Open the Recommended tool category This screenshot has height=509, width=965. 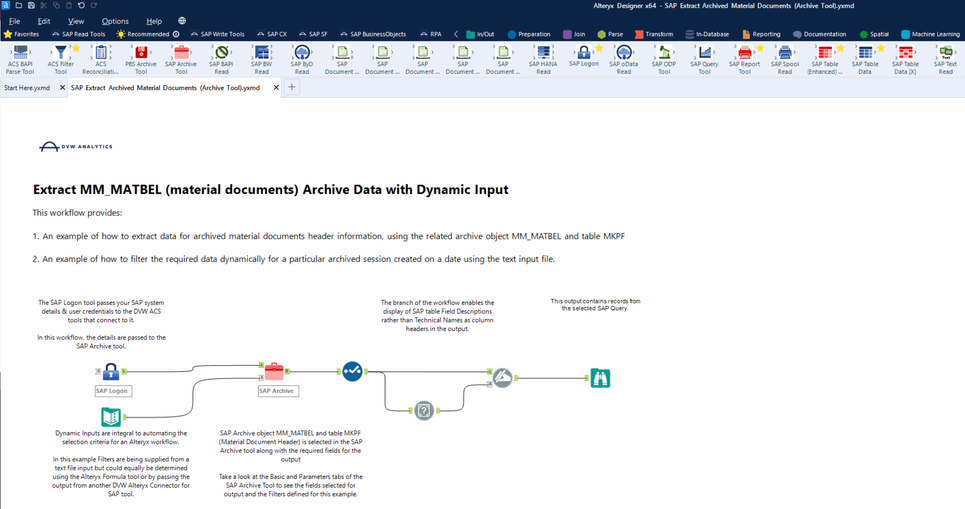[148, 34]
